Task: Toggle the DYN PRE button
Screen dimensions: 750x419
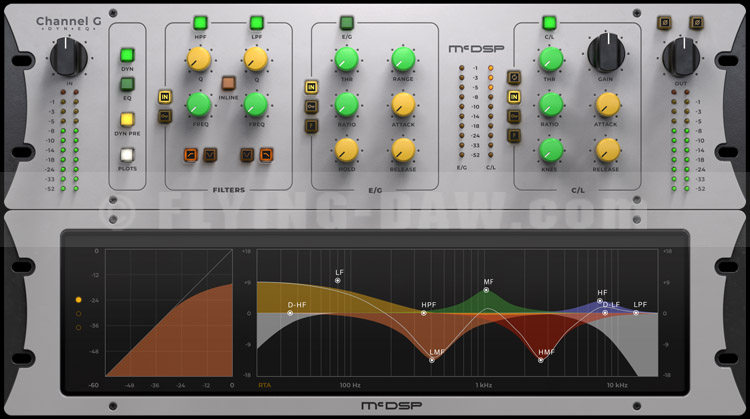Action: [x=127, y=119]
